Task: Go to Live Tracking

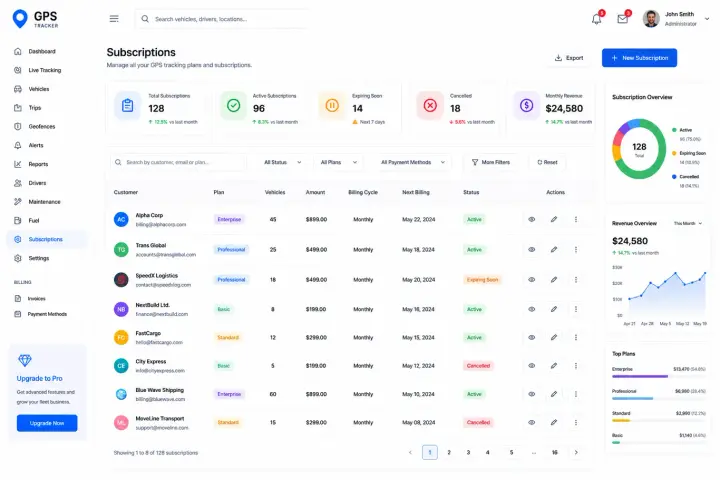Action: [x=45, y=70]
